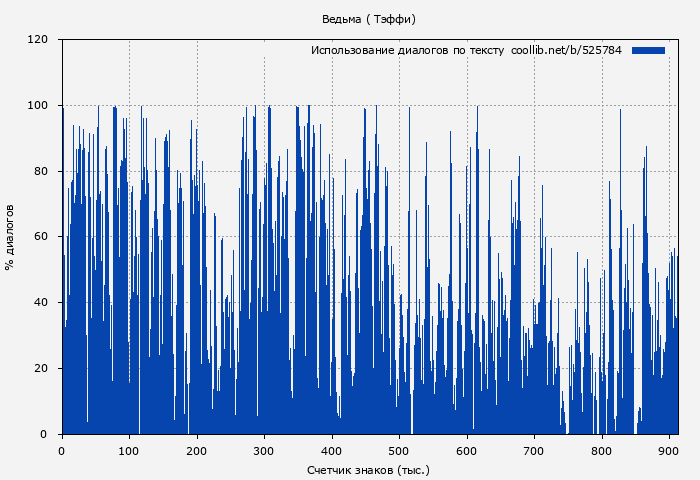Click the 20 tick on the y-axis
The width and height of the screenshot is (700, 480).
point(41,368)
